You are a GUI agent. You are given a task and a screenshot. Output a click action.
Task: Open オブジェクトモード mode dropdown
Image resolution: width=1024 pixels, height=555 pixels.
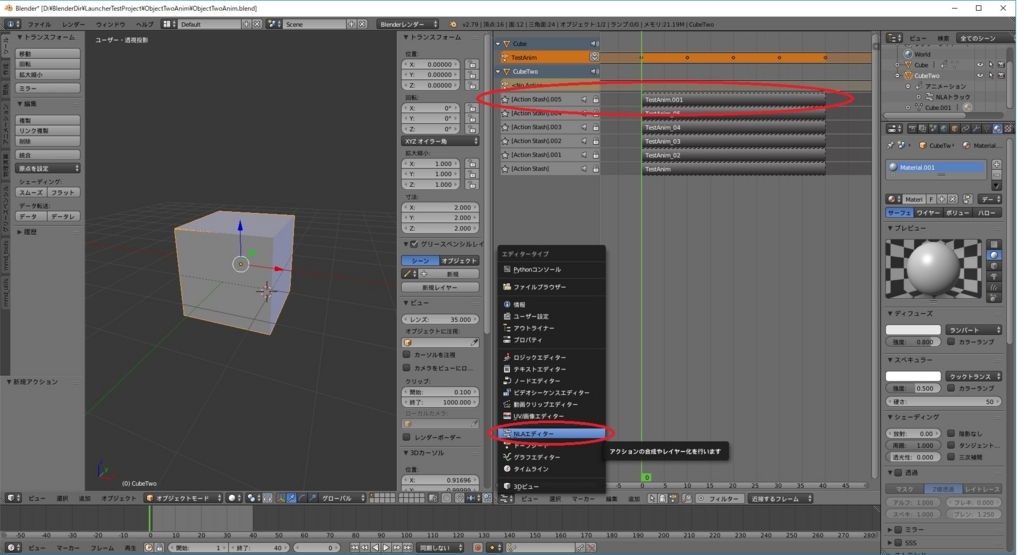(x=184, y=498)
